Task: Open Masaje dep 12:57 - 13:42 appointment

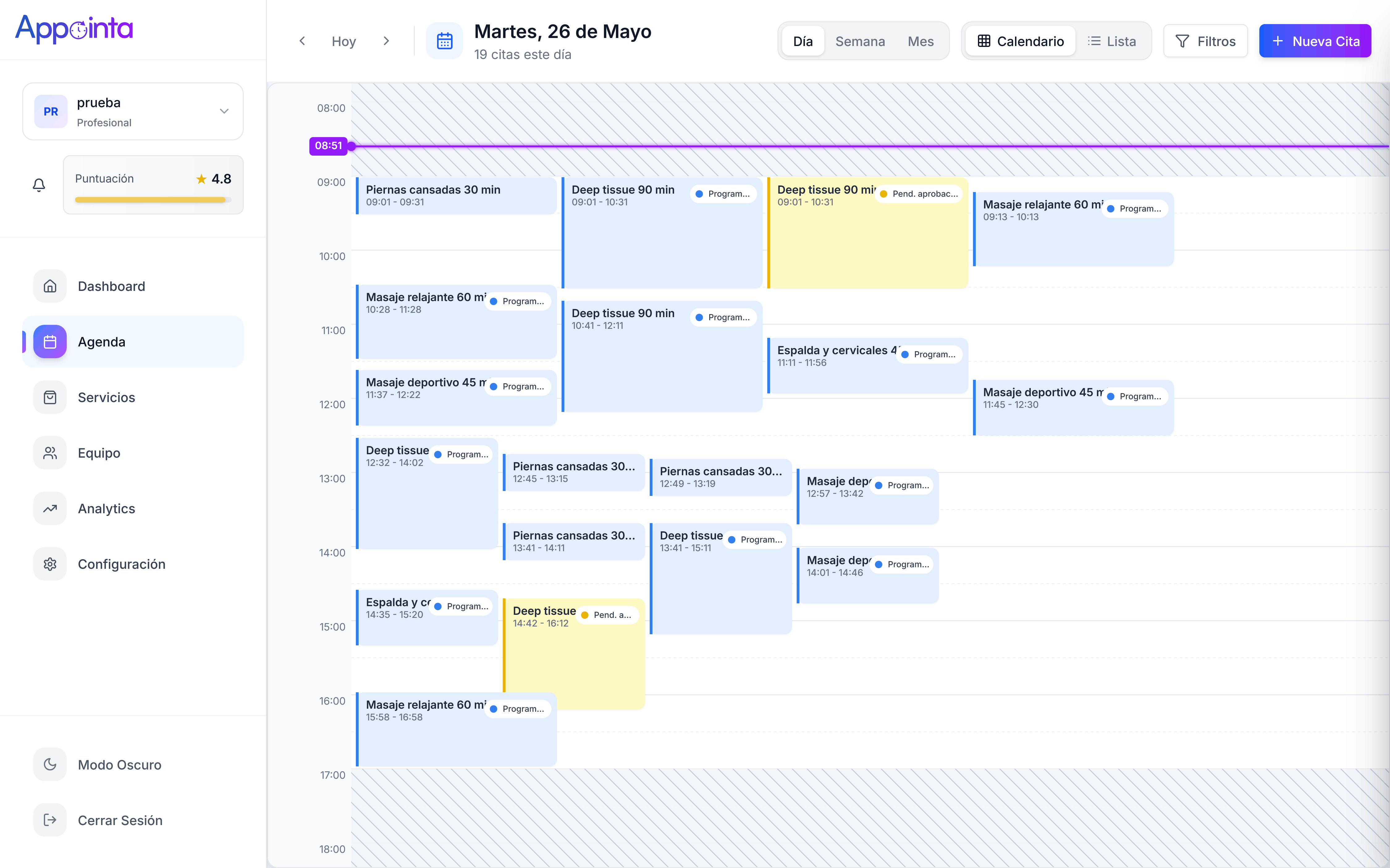Action: [x=868, y=497]
